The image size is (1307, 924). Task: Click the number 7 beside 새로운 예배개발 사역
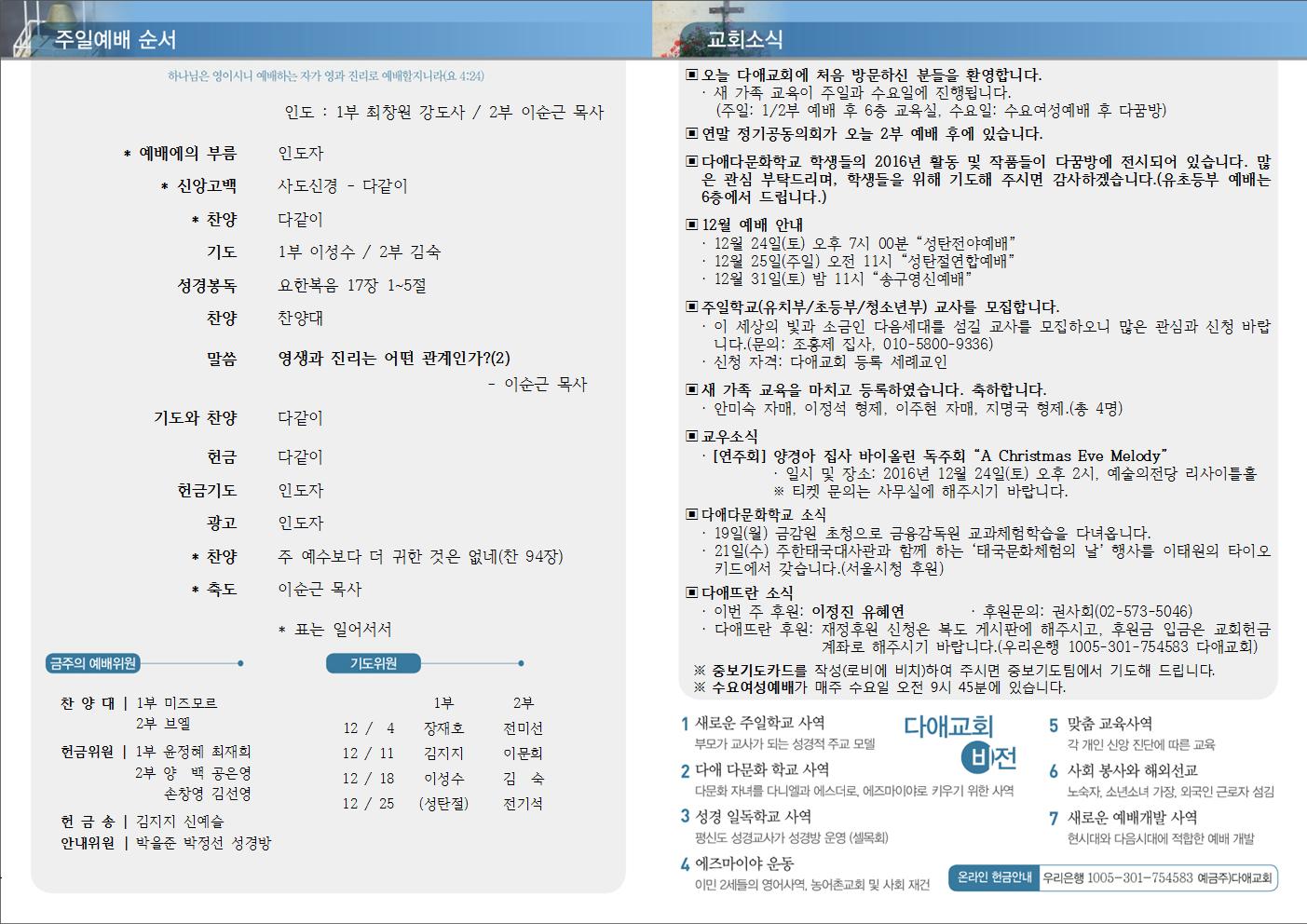[x=1054, y=819]
